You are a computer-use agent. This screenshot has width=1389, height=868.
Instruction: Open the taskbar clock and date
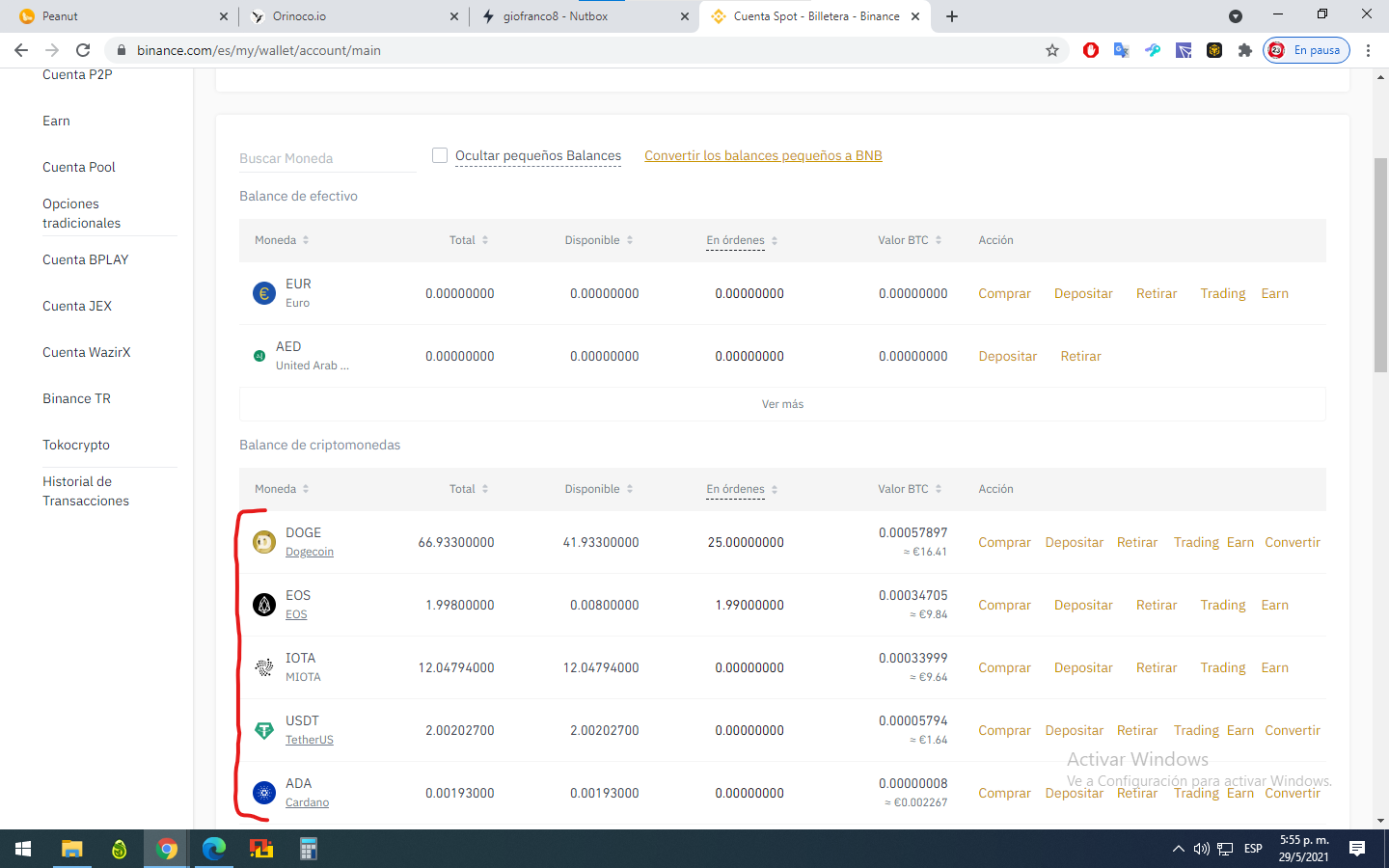coord(1304,849)
